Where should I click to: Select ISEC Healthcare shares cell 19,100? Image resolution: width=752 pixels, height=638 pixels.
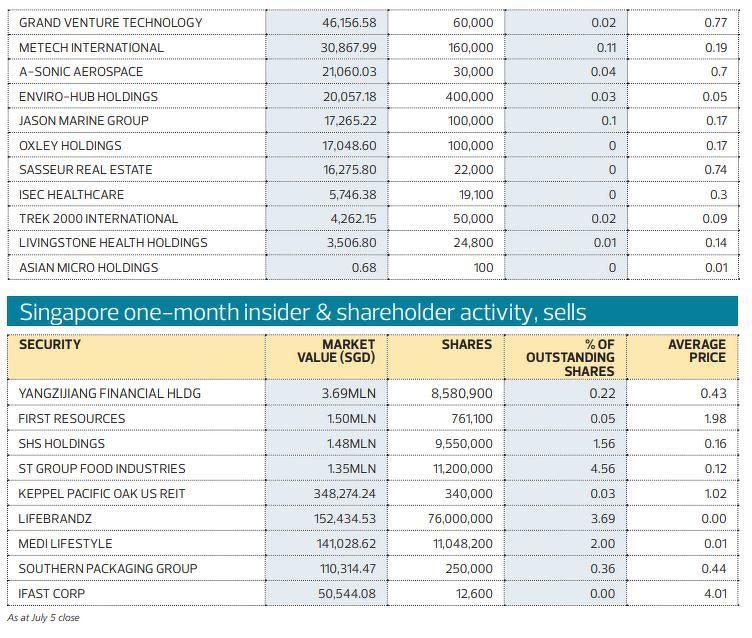(469, 195)
